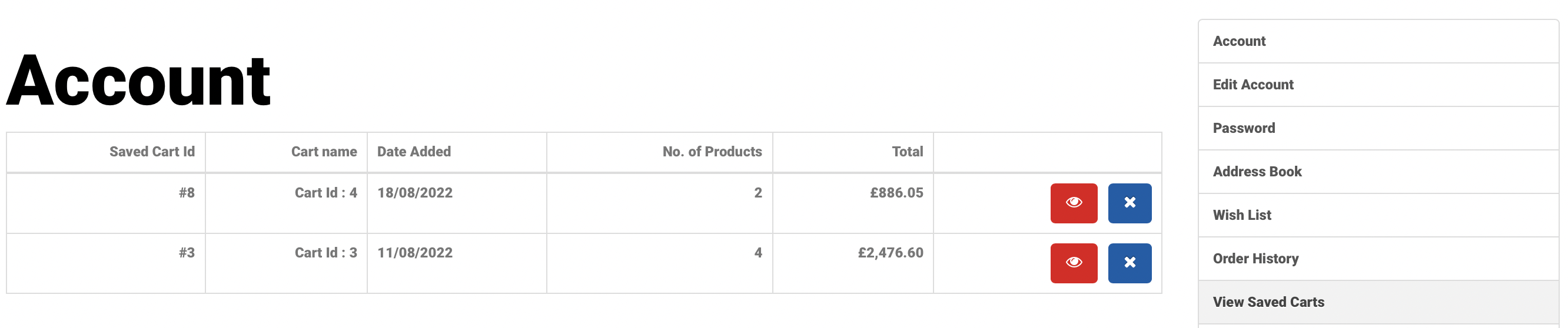Open the Wish List page
Image resolution: width=1568 pixels, height=328 pixels.
pos(1242,215)
